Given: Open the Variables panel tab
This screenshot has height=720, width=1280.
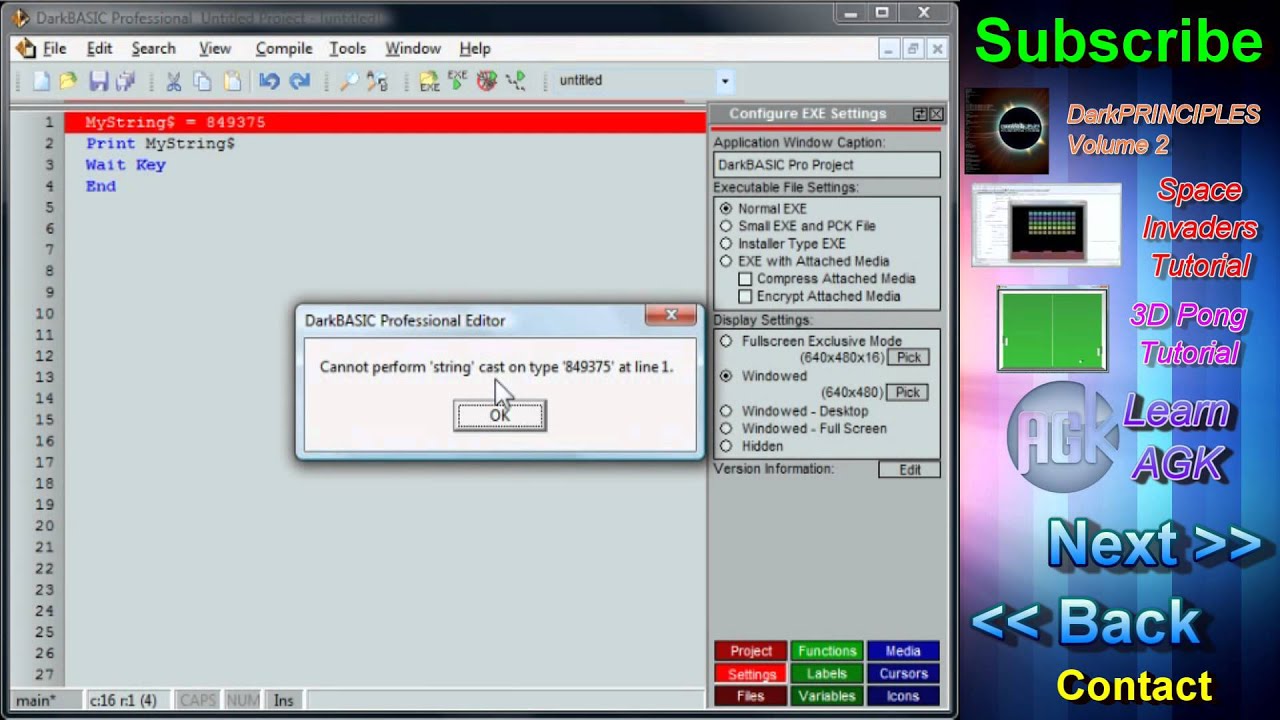Looking at the screenshot, I should coord(827,696).
